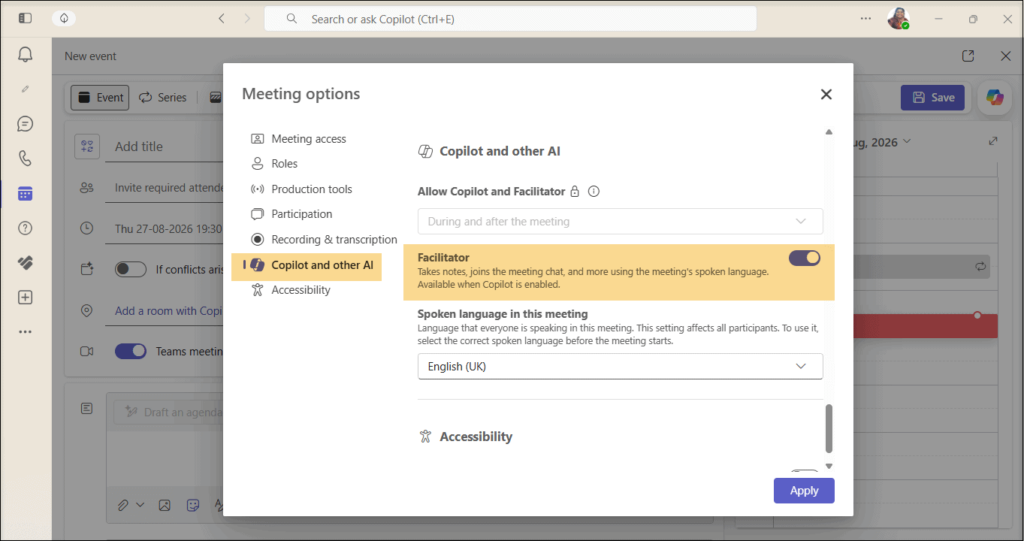The image size is (1024, 541).
Task: Click Add a room with Copilot link
Action: (168, 311)
